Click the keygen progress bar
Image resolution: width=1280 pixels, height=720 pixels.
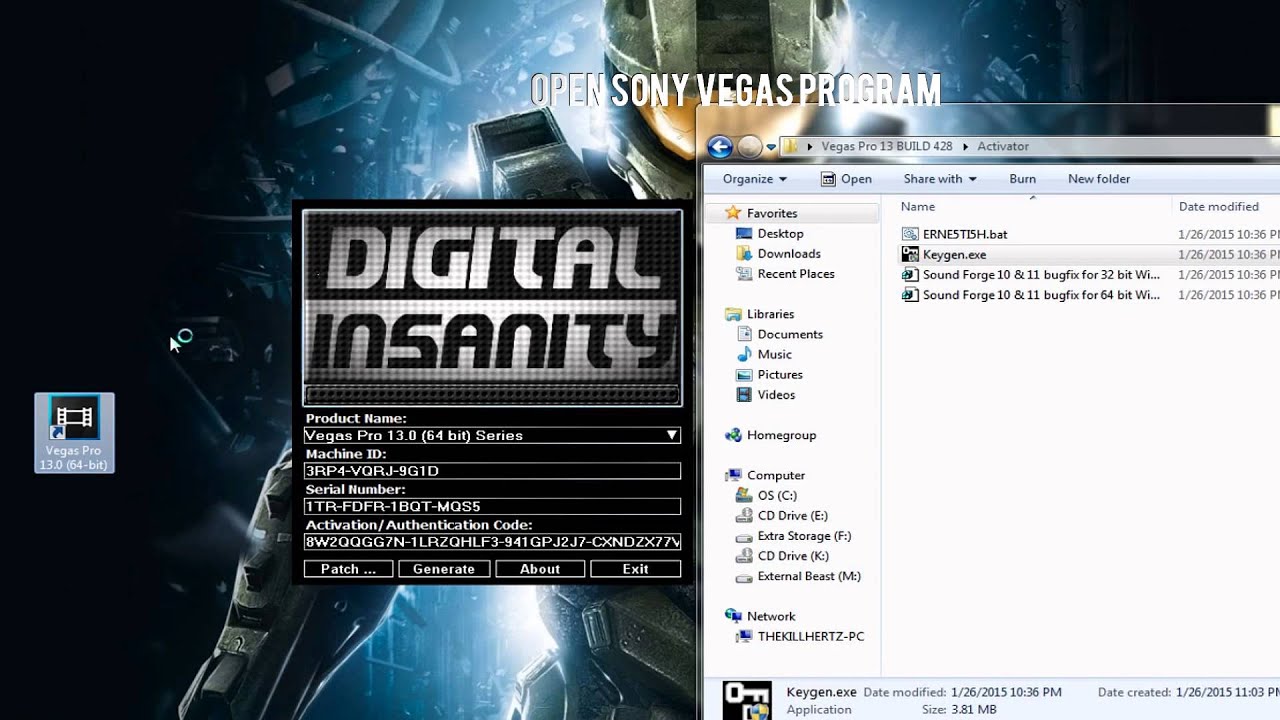[492, 395]
